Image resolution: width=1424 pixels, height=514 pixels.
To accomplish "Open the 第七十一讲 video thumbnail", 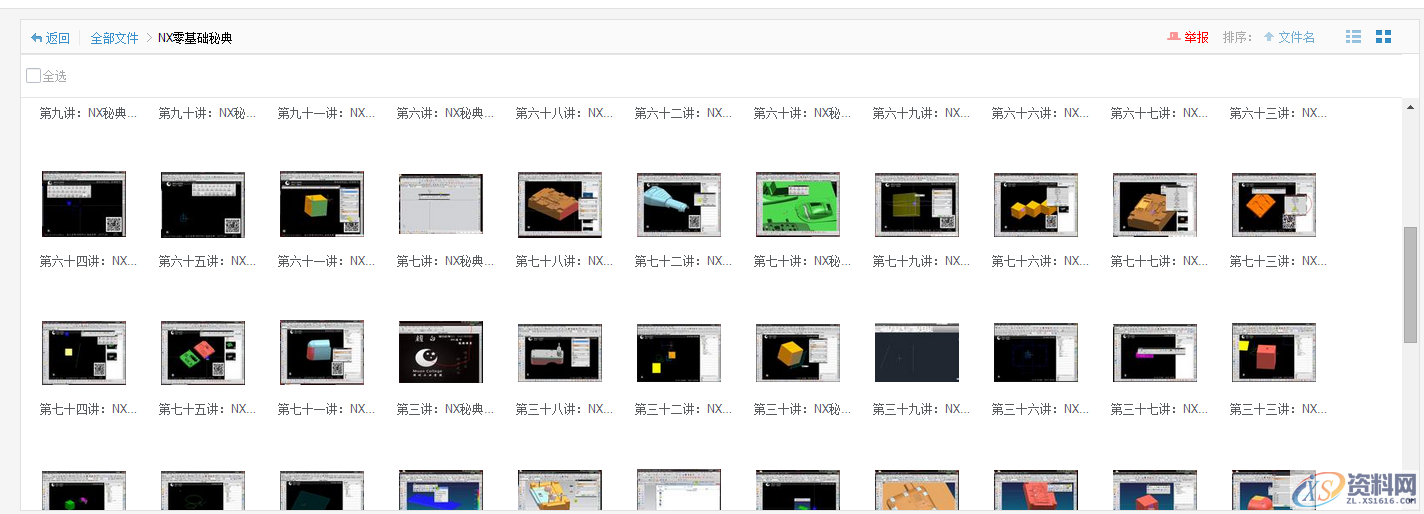I will [322, 353].
